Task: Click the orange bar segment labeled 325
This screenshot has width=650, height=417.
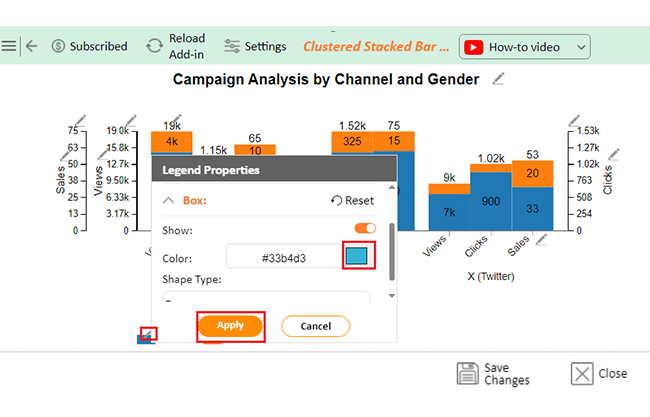Action: 352,142
